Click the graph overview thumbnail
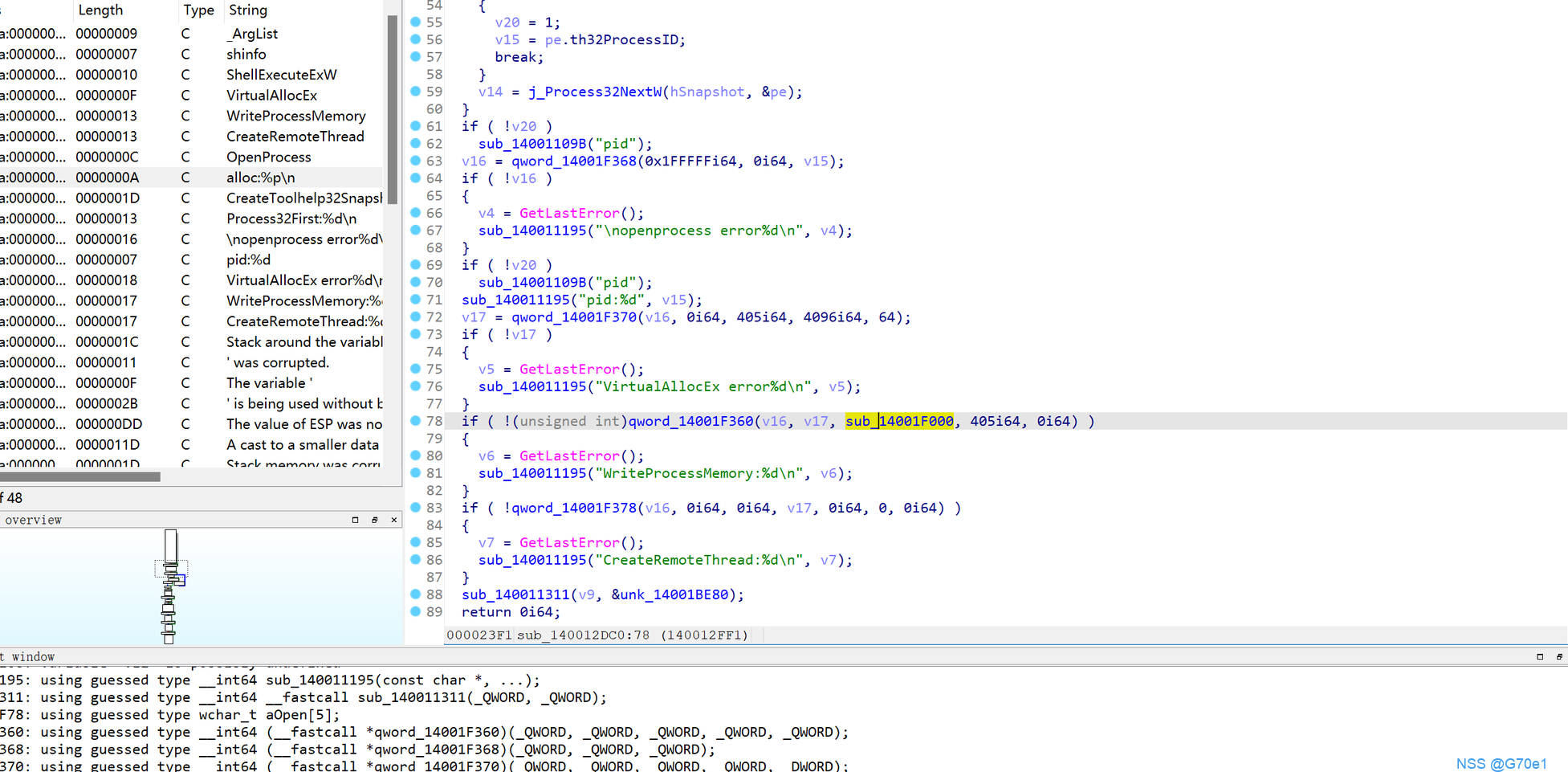1568x772 pixels. click(170, 586)
